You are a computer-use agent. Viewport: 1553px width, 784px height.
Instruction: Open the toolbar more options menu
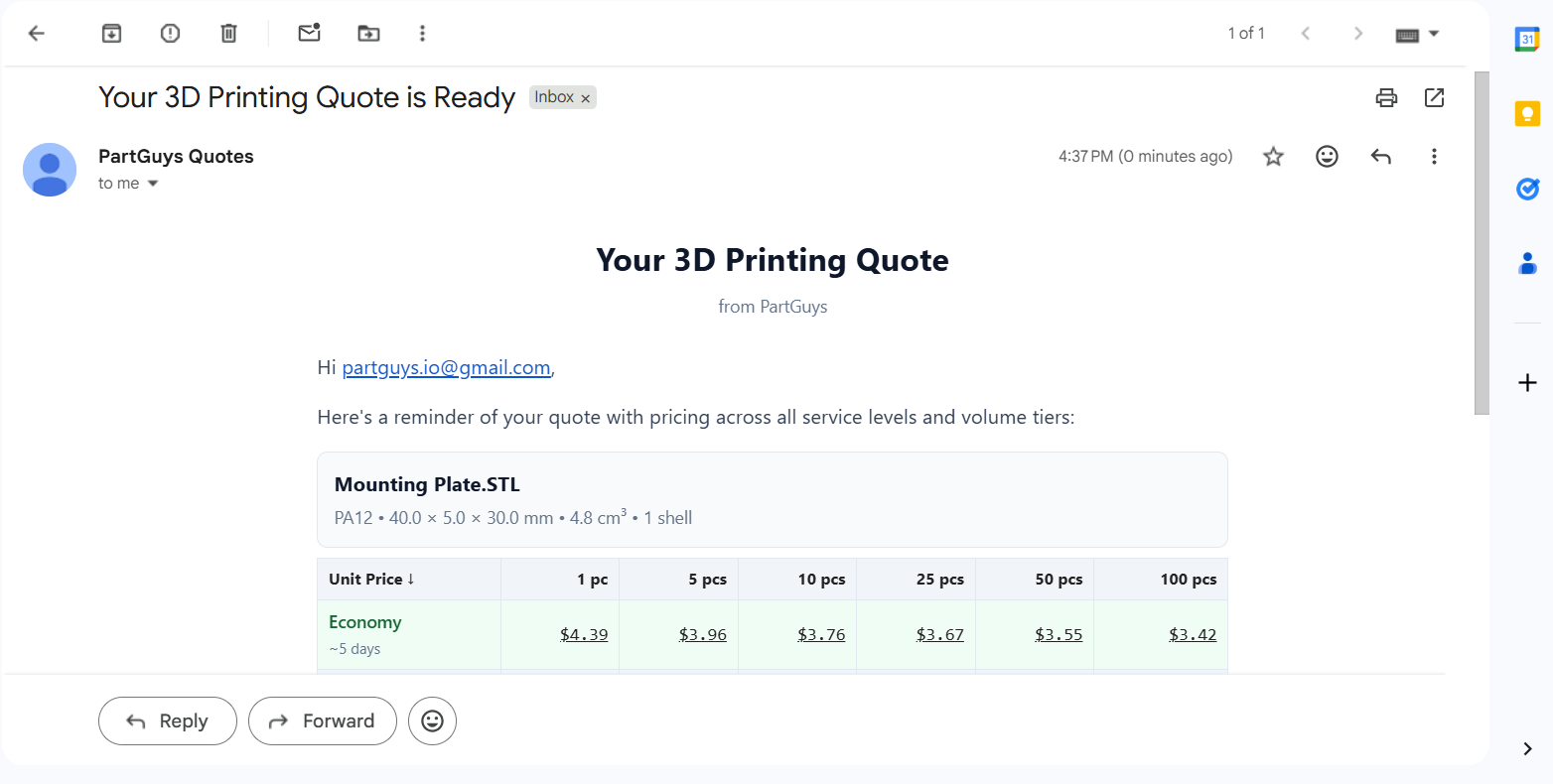[422, 34]
